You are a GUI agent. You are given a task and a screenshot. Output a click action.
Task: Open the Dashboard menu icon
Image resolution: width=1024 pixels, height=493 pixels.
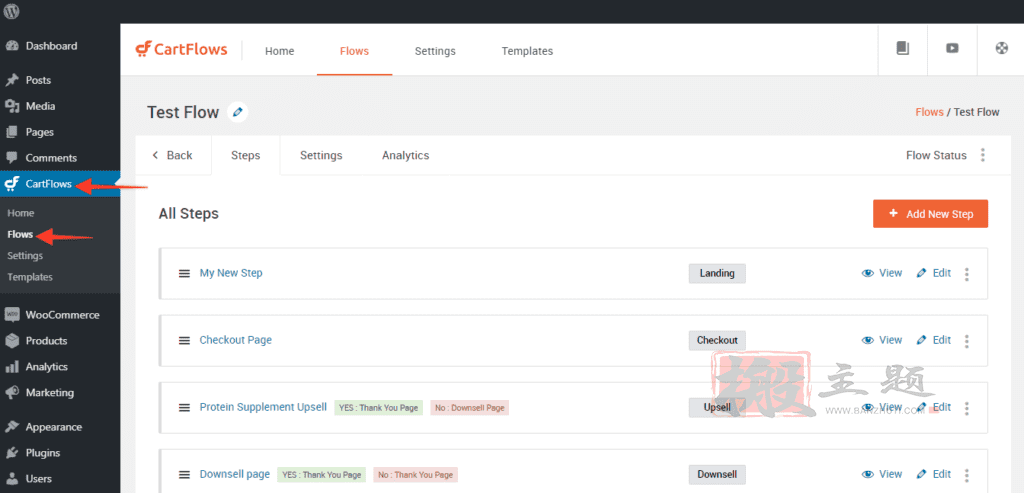click(x=12, y=46)
